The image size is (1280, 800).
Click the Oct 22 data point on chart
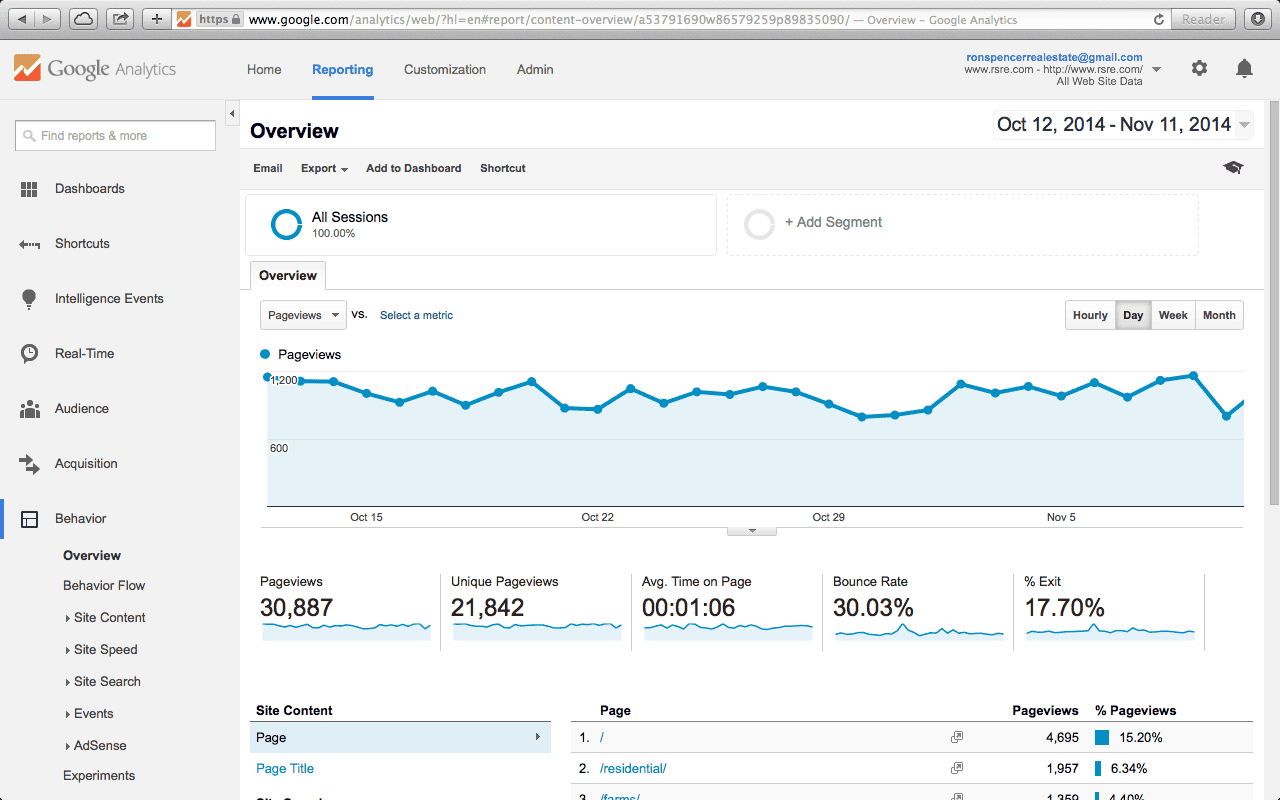pos(598,409)
